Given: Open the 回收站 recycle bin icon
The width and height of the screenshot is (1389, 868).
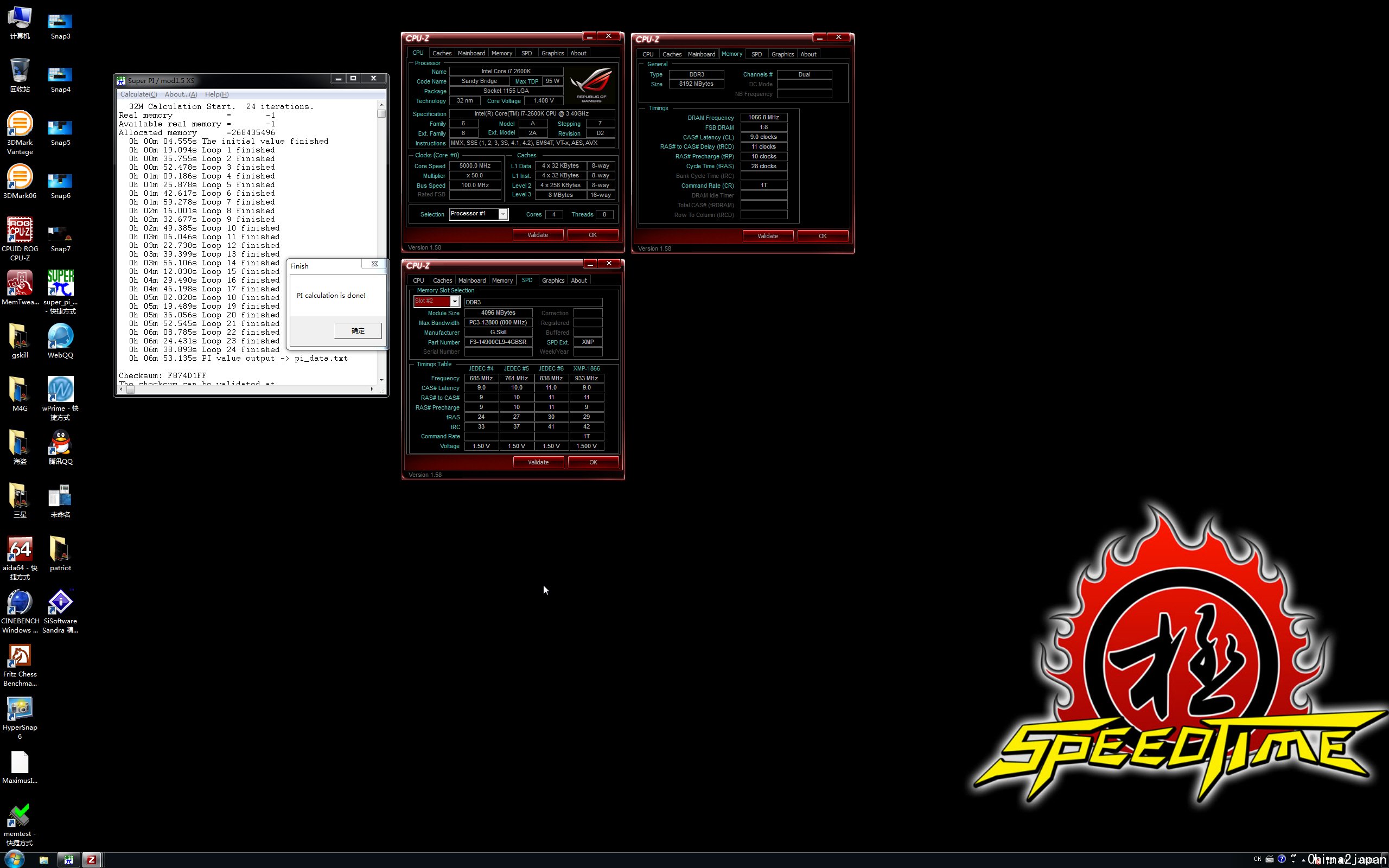Looking at the screenshot, I should tap(20, 76).
